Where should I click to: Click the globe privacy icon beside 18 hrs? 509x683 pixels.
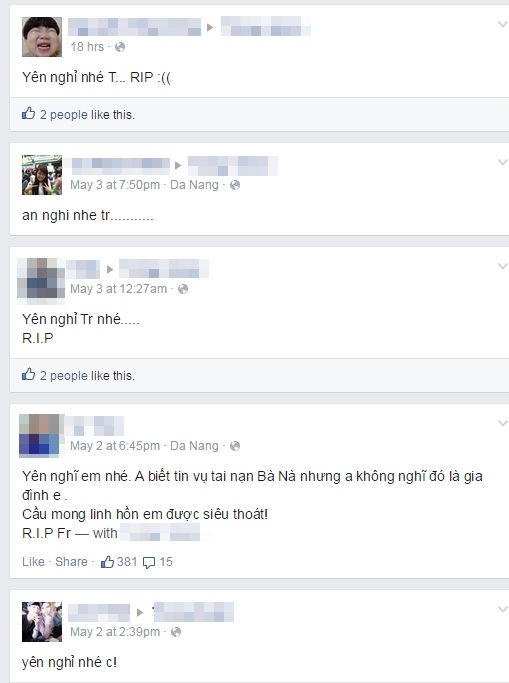(x=120, y=47)
